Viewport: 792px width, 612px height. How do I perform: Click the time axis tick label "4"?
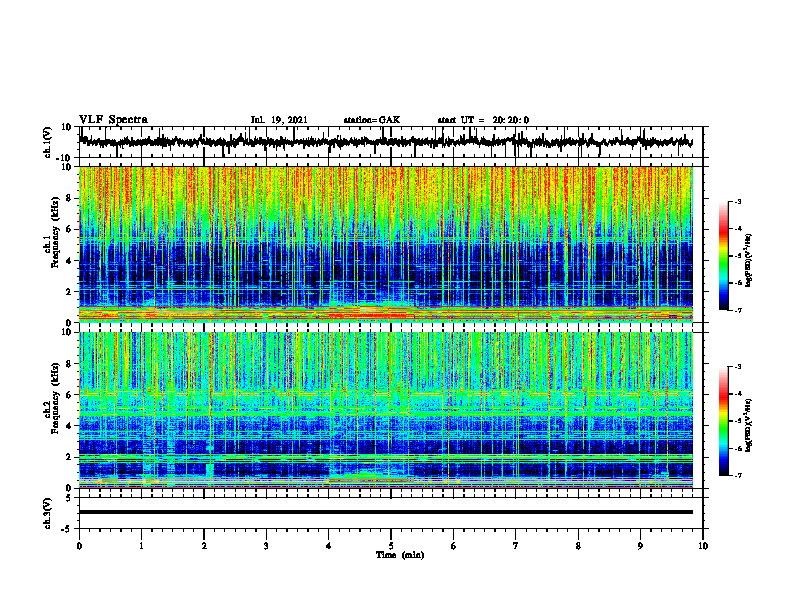[x=329, y=546]
